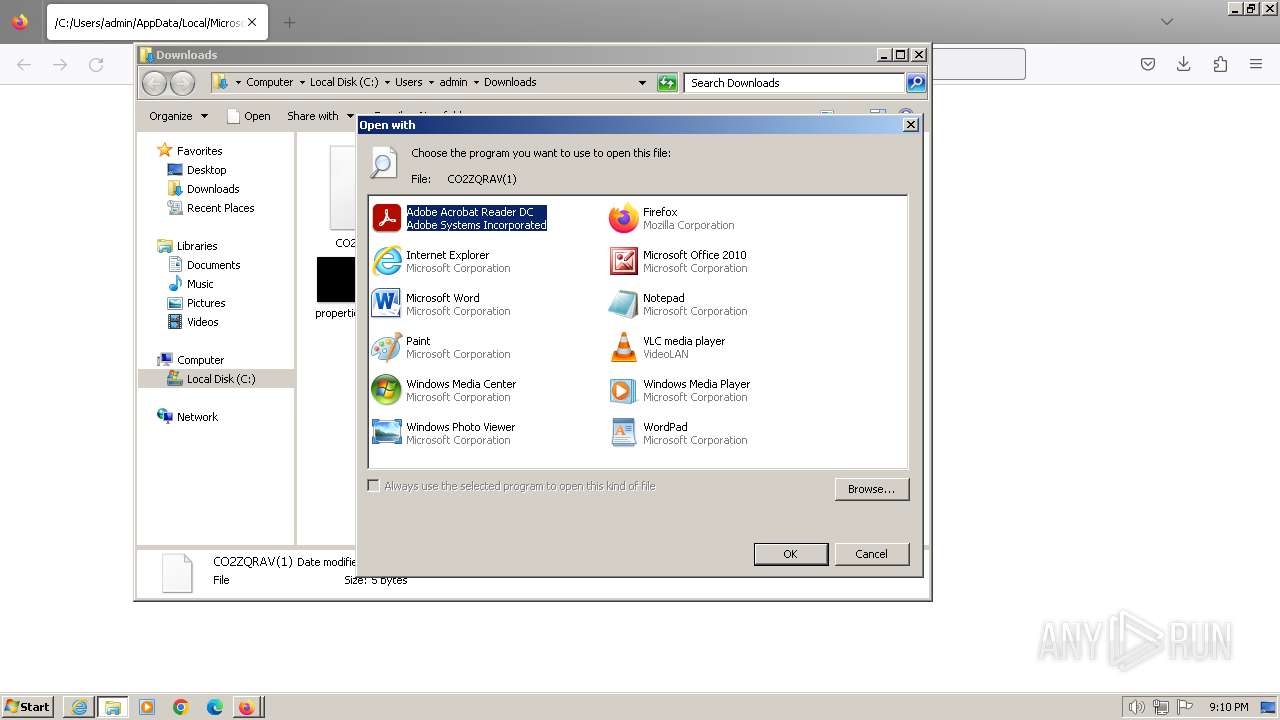Click the volume speaker icon in the system tray
This screenshot has width=1280, height=720.
point(1137,707)
